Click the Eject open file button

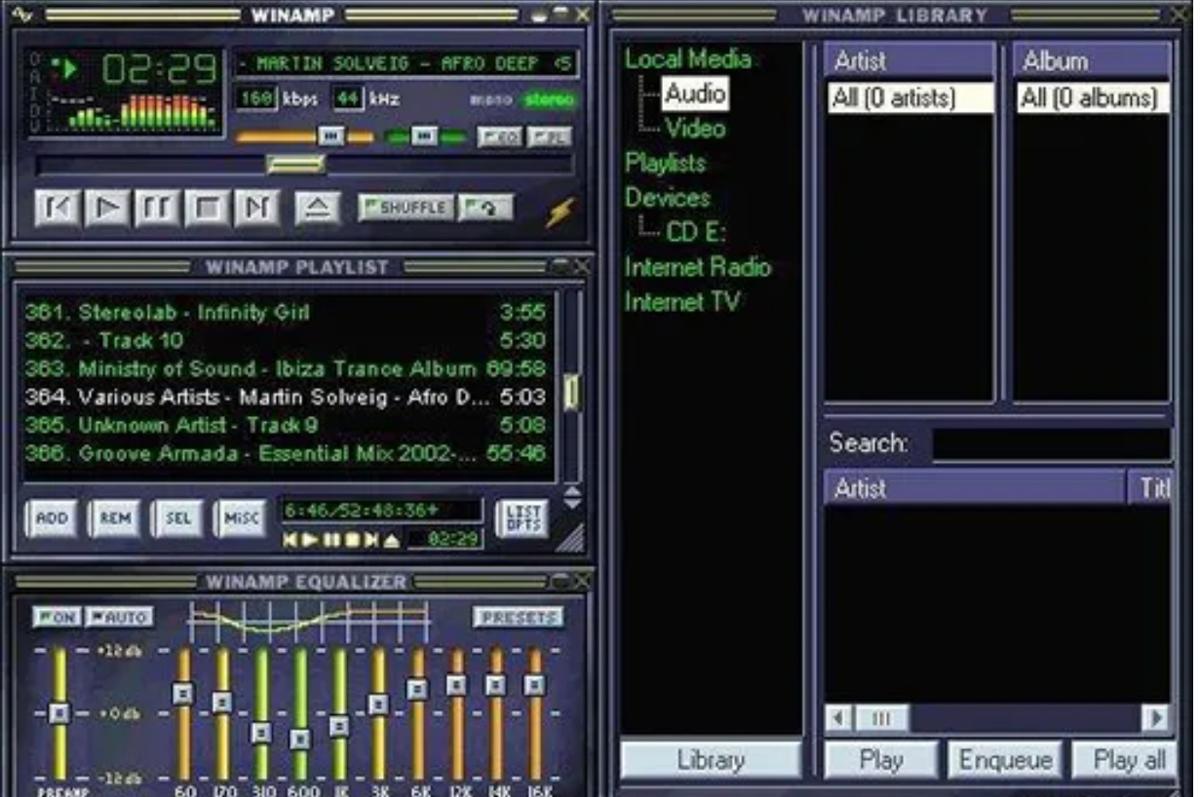(317, 208)
